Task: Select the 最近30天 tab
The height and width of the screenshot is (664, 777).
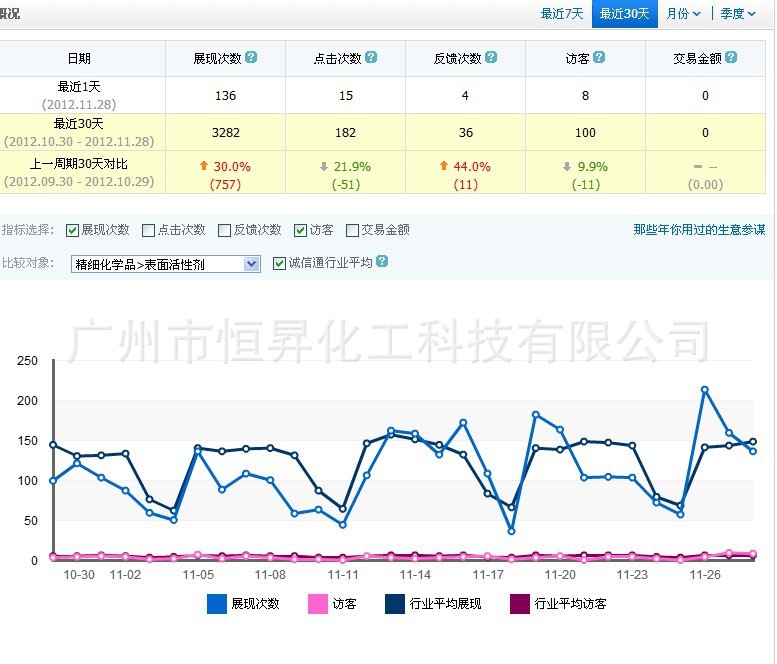Action: coord(624,14)
